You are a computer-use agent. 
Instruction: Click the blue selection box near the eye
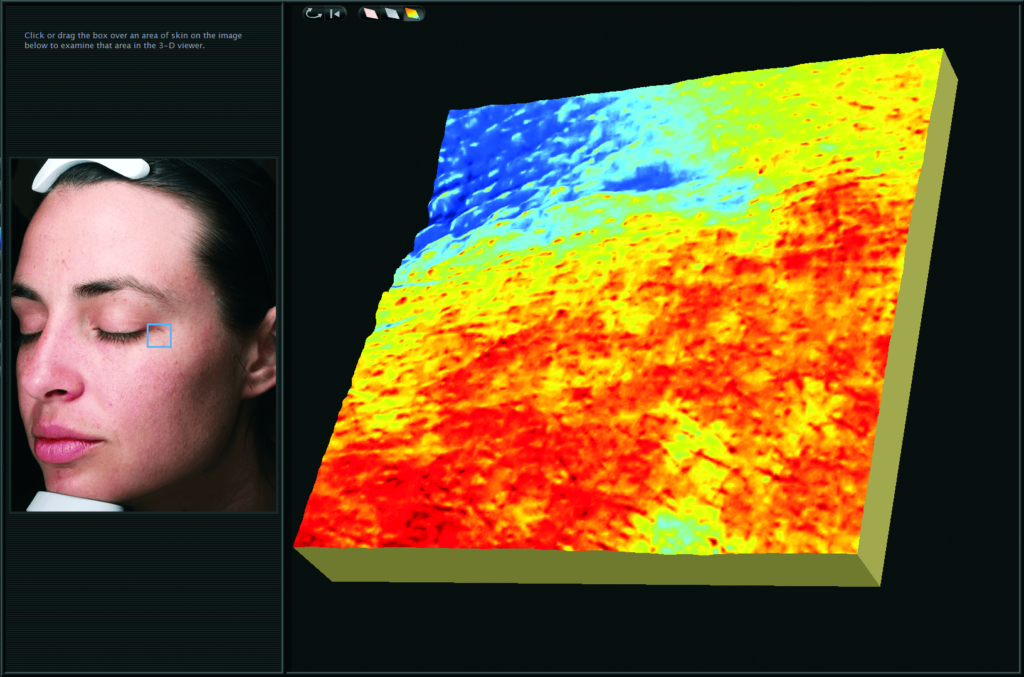click(x=159, y=336)
